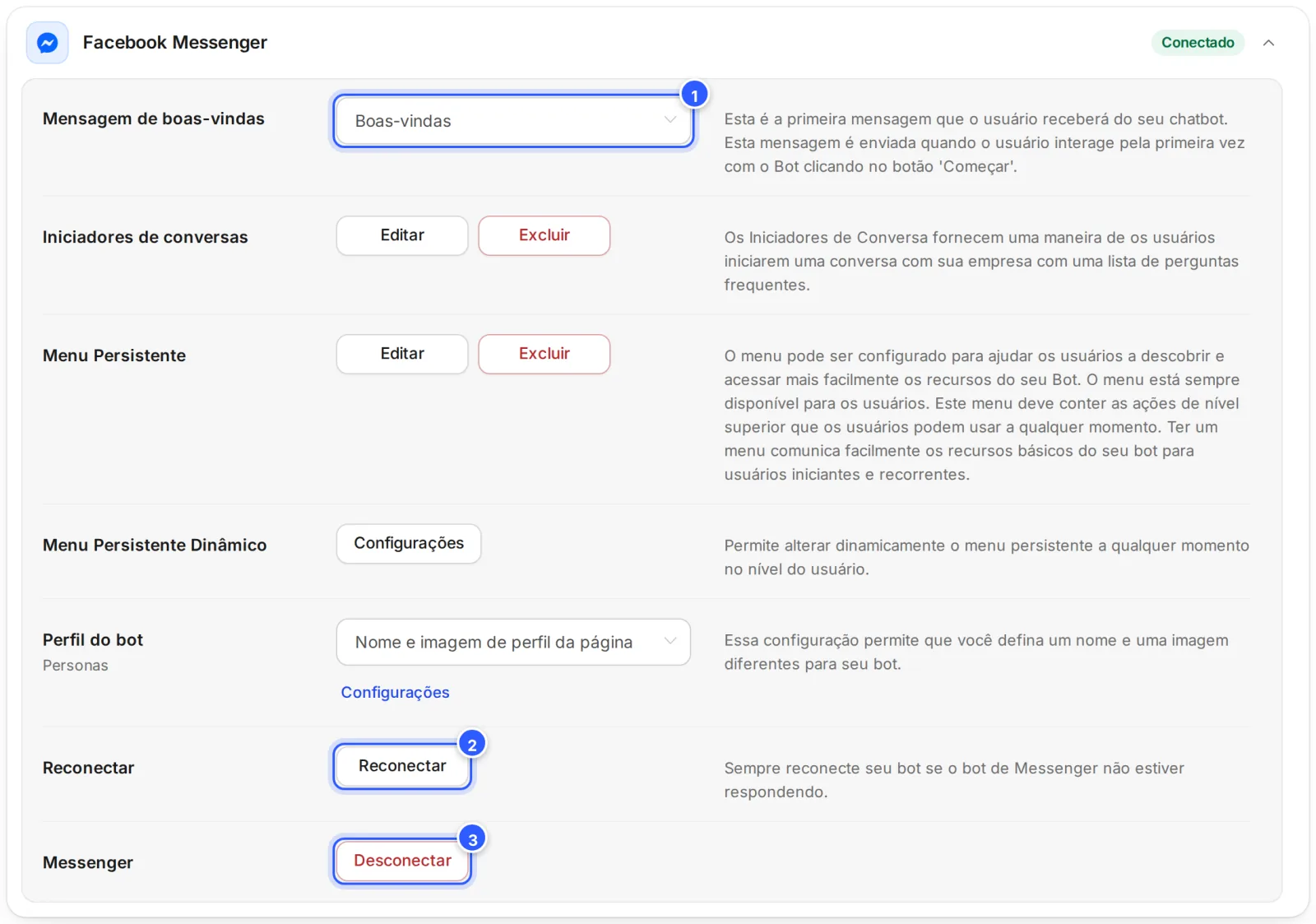Viewport: 1316px width, 924px height.
Task: Open Configurações for Menu Persistente Dinâmico
Action: pos(409,544)
